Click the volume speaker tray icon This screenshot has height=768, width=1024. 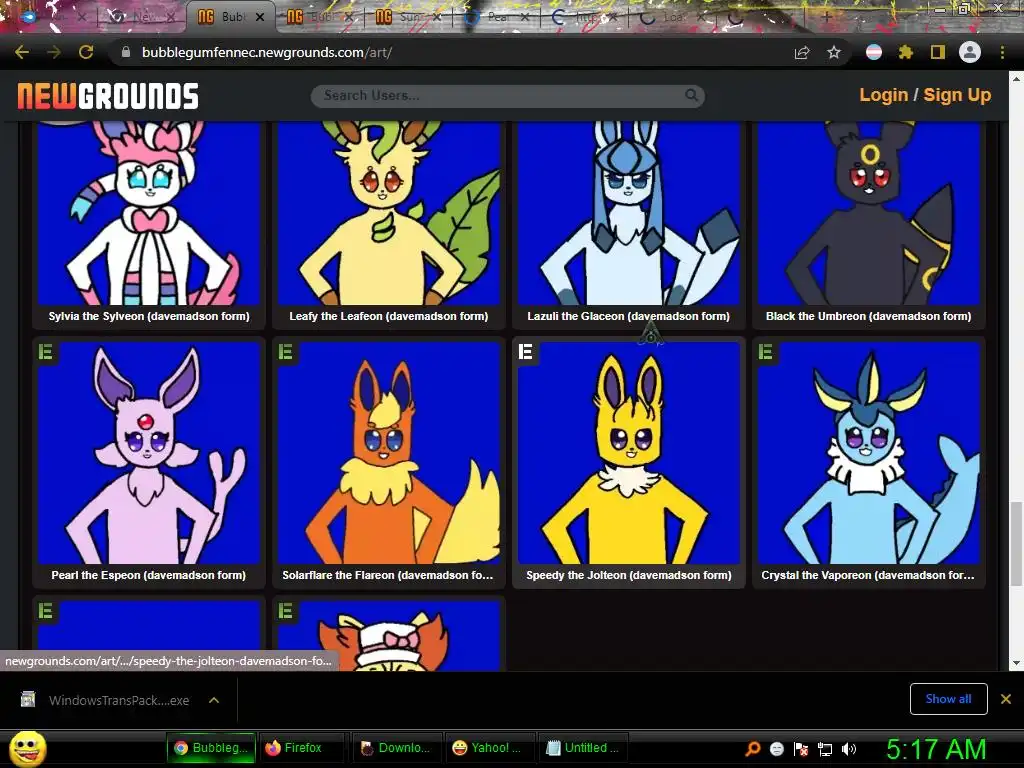(849, 749)
